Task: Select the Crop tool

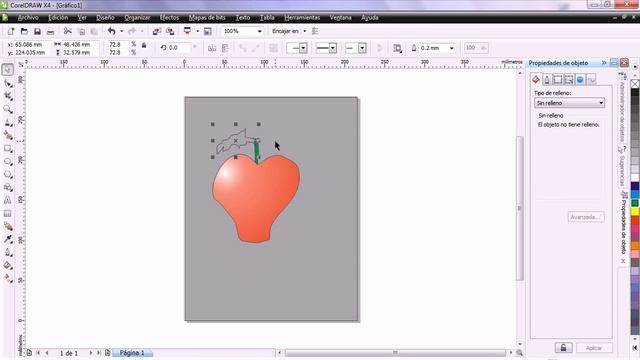Action: pyautogui.click(x=7, y=96)
